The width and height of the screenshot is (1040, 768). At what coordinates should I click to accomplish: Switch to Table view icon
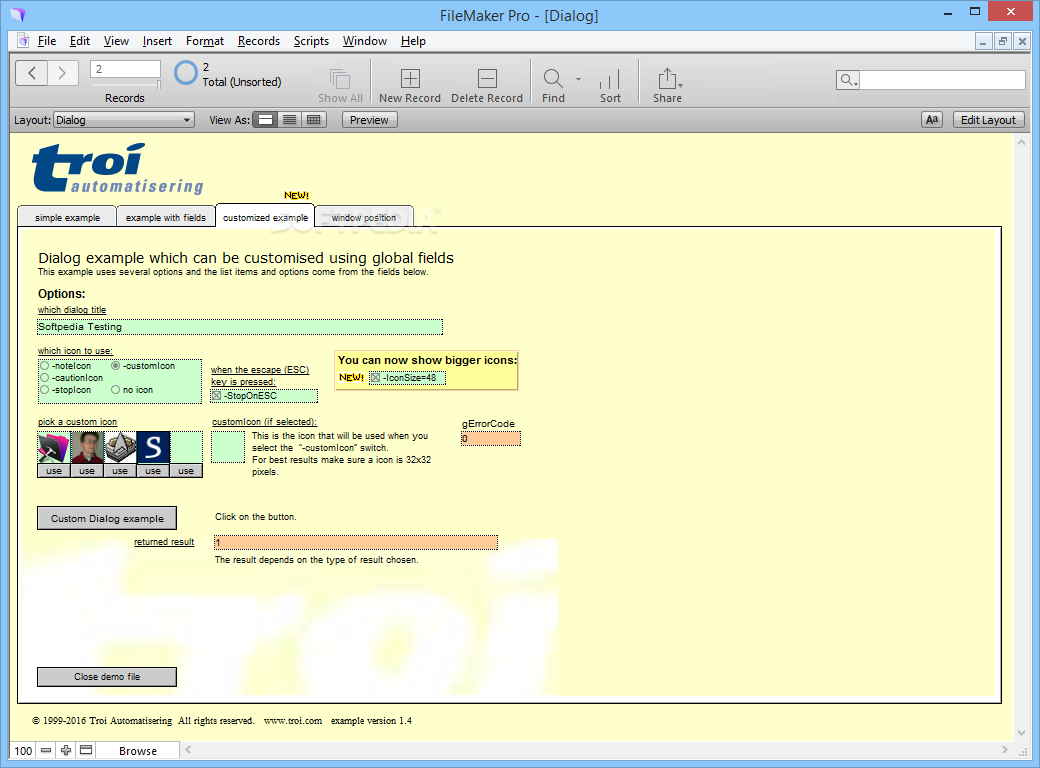tap(314, 120)
